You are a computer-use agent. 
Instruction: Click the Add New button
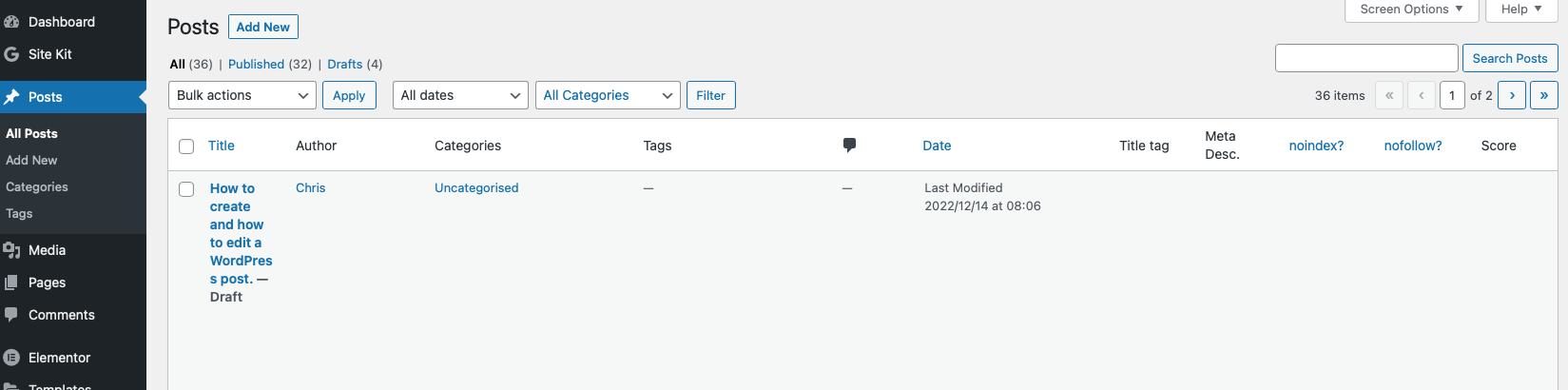pyautogui.click(x=263, y=27)
